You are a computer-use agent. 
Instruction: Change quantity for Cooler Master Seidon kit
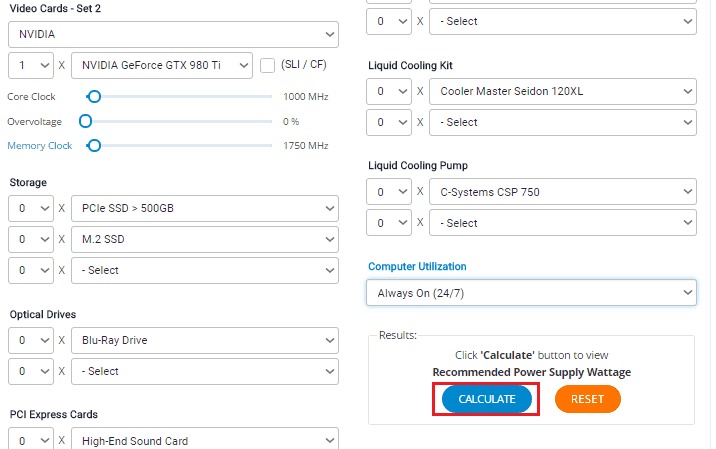click(x=389, y=91)
